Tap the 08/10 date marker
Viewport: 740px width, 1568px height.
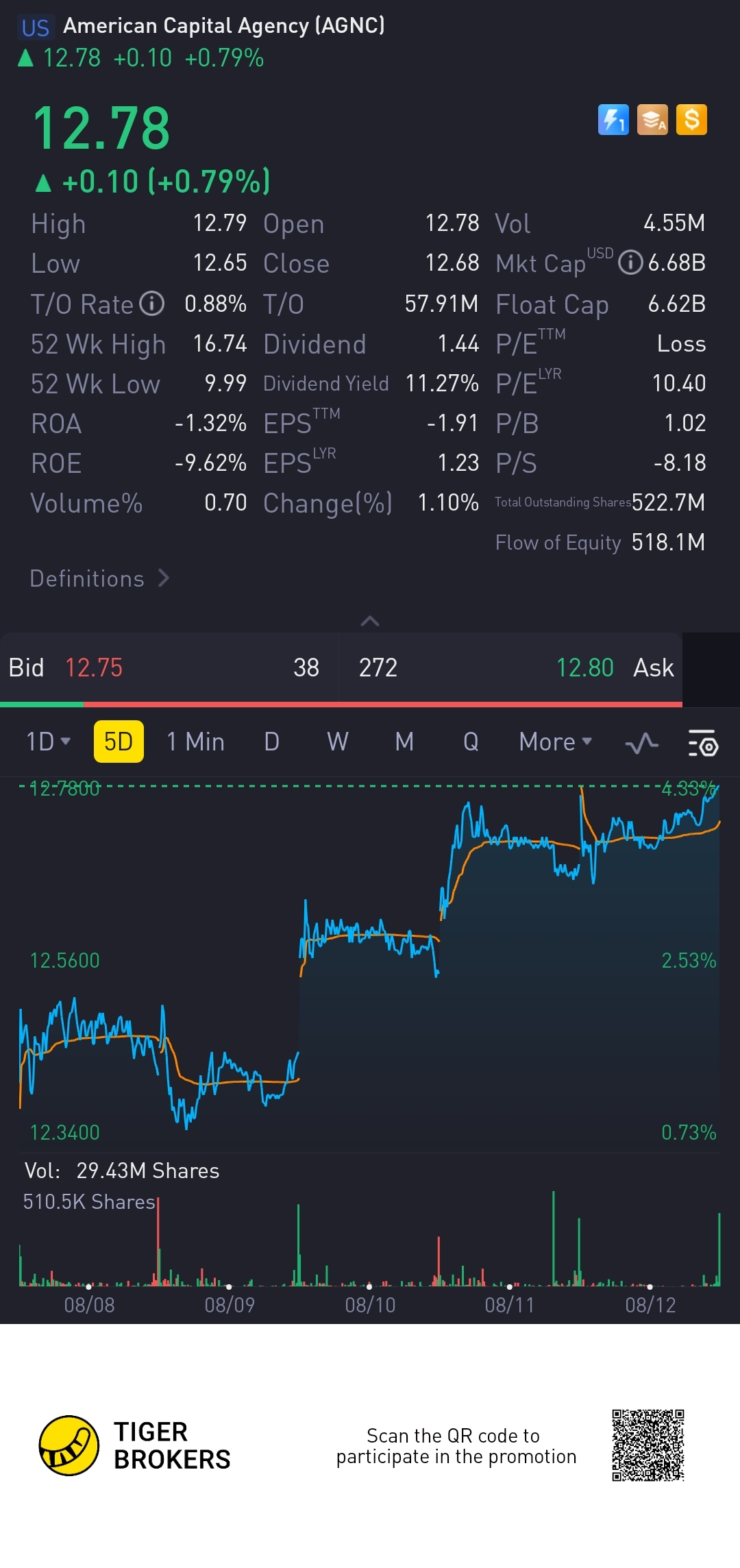pyautogui.click(x=370, y=1305)
